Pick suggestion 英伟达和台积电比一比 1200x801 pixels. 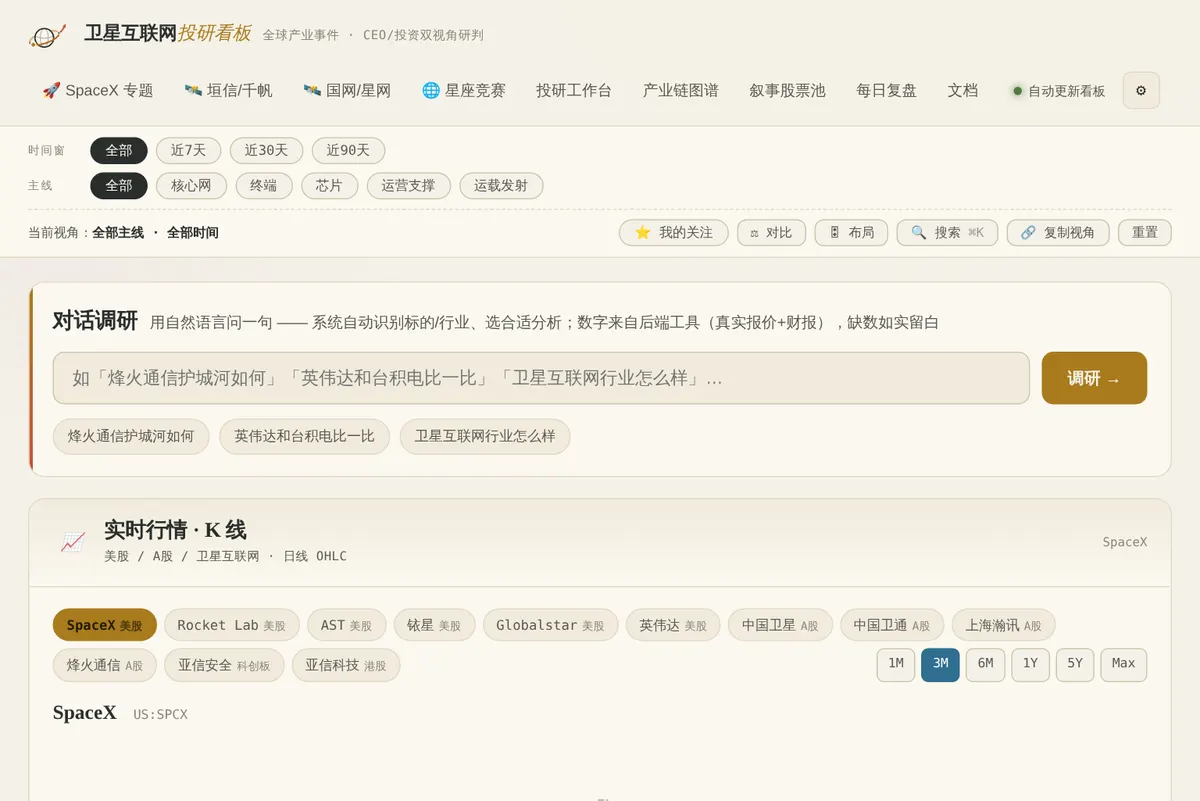click(304, 437)
